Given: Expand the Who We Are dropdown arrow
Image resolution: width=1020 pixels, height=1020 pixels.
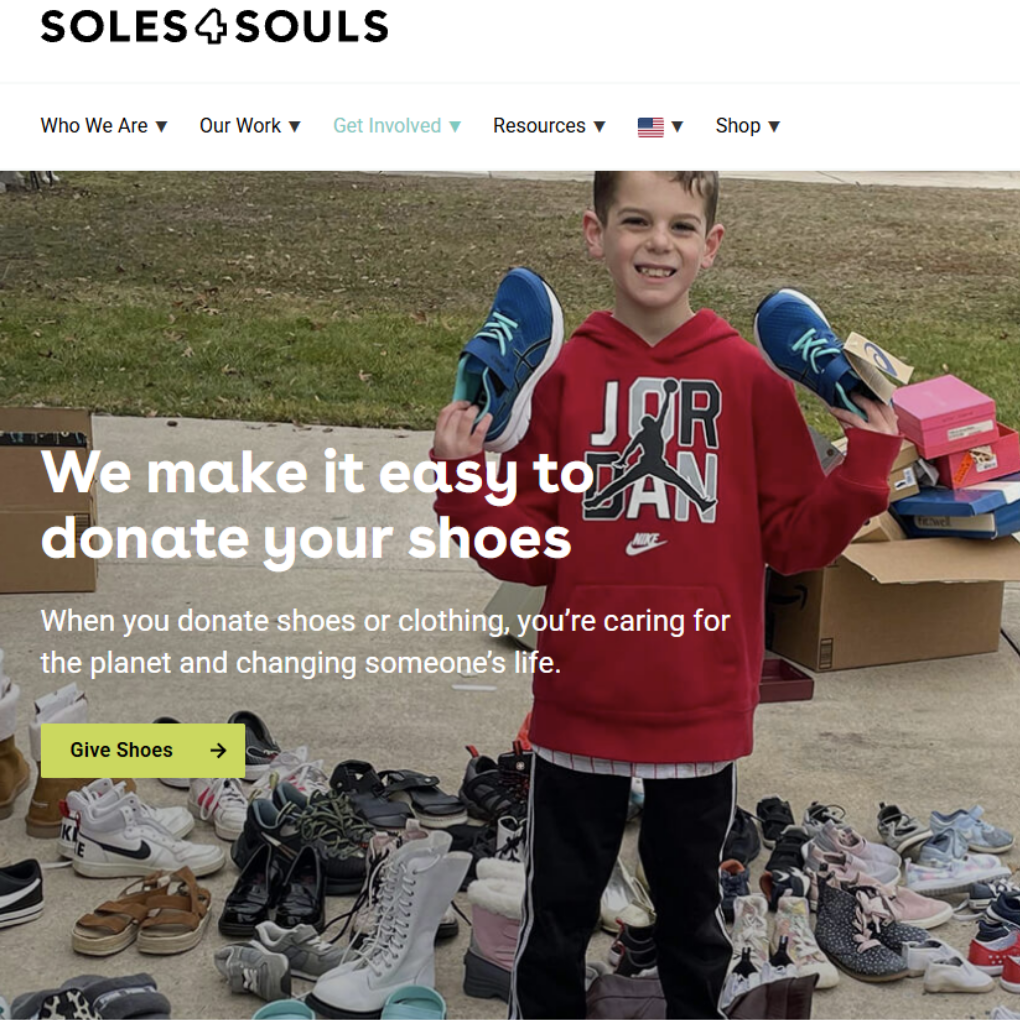Looking at the screenshot, I should (162, 126).
